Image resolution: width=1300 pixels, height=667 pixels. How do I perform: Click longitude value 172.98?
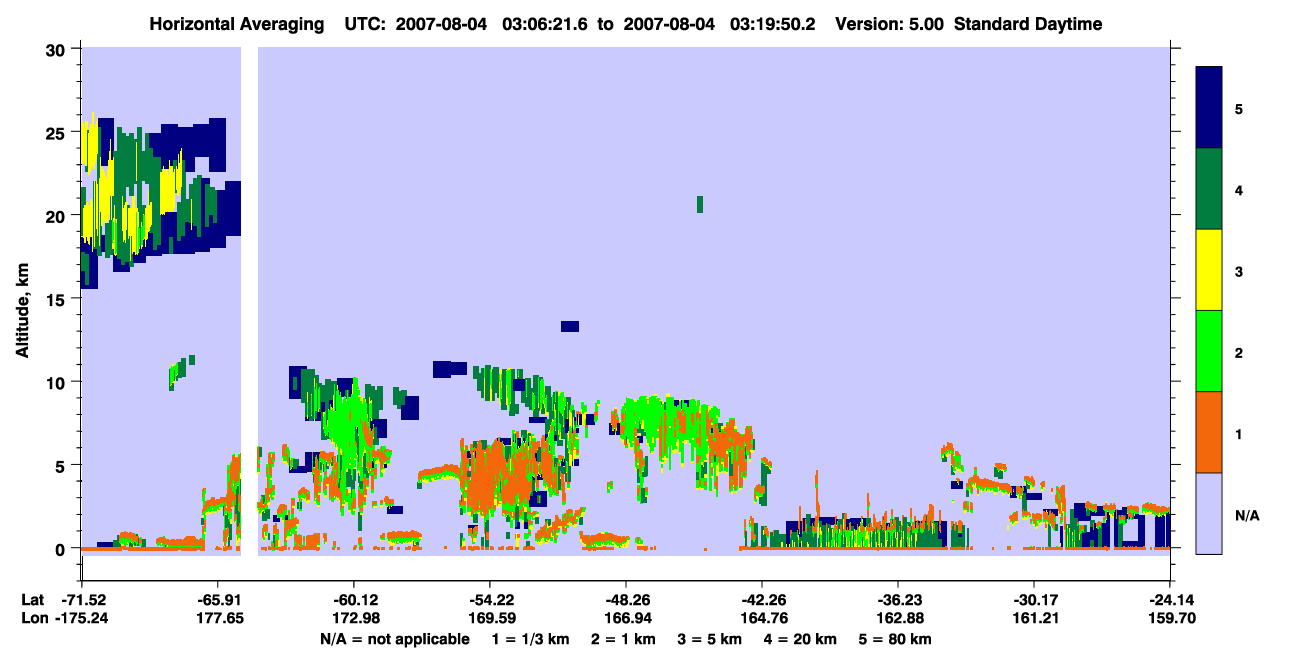354,618
